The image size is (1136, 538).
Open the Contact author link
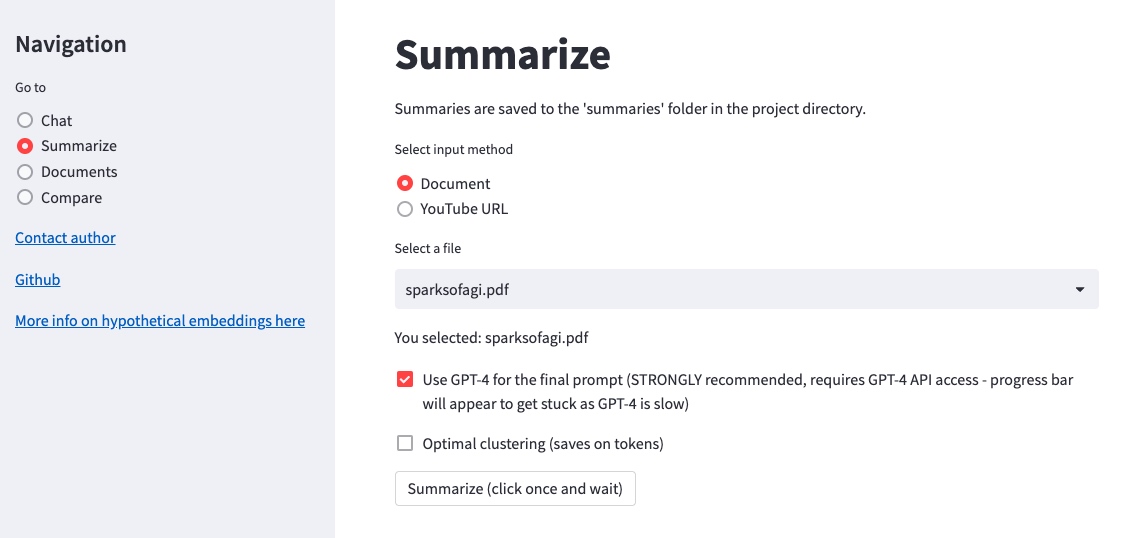(65, 238)
